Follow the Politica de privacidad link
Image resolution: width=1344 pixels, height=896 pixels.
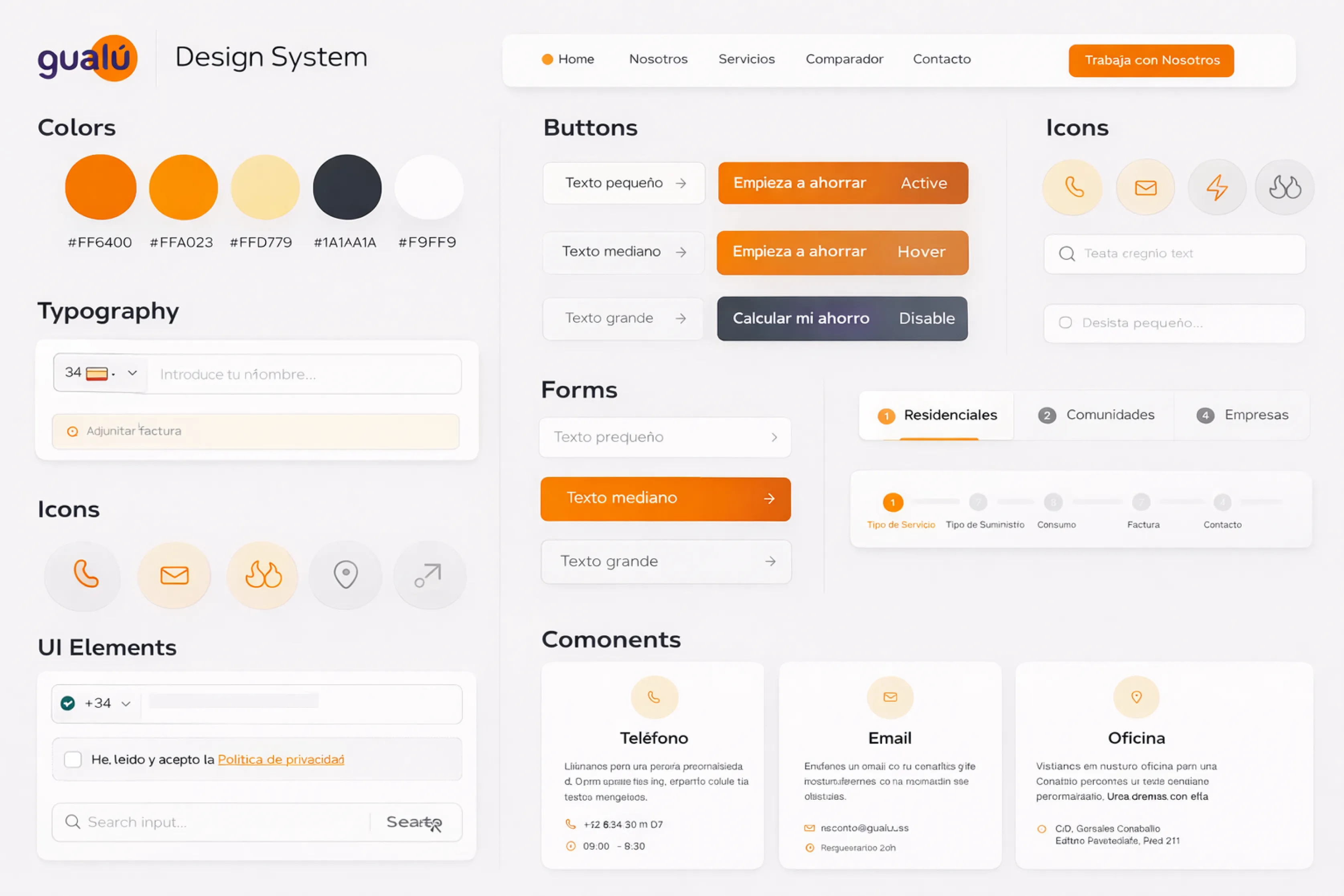[x=281, y=759]
